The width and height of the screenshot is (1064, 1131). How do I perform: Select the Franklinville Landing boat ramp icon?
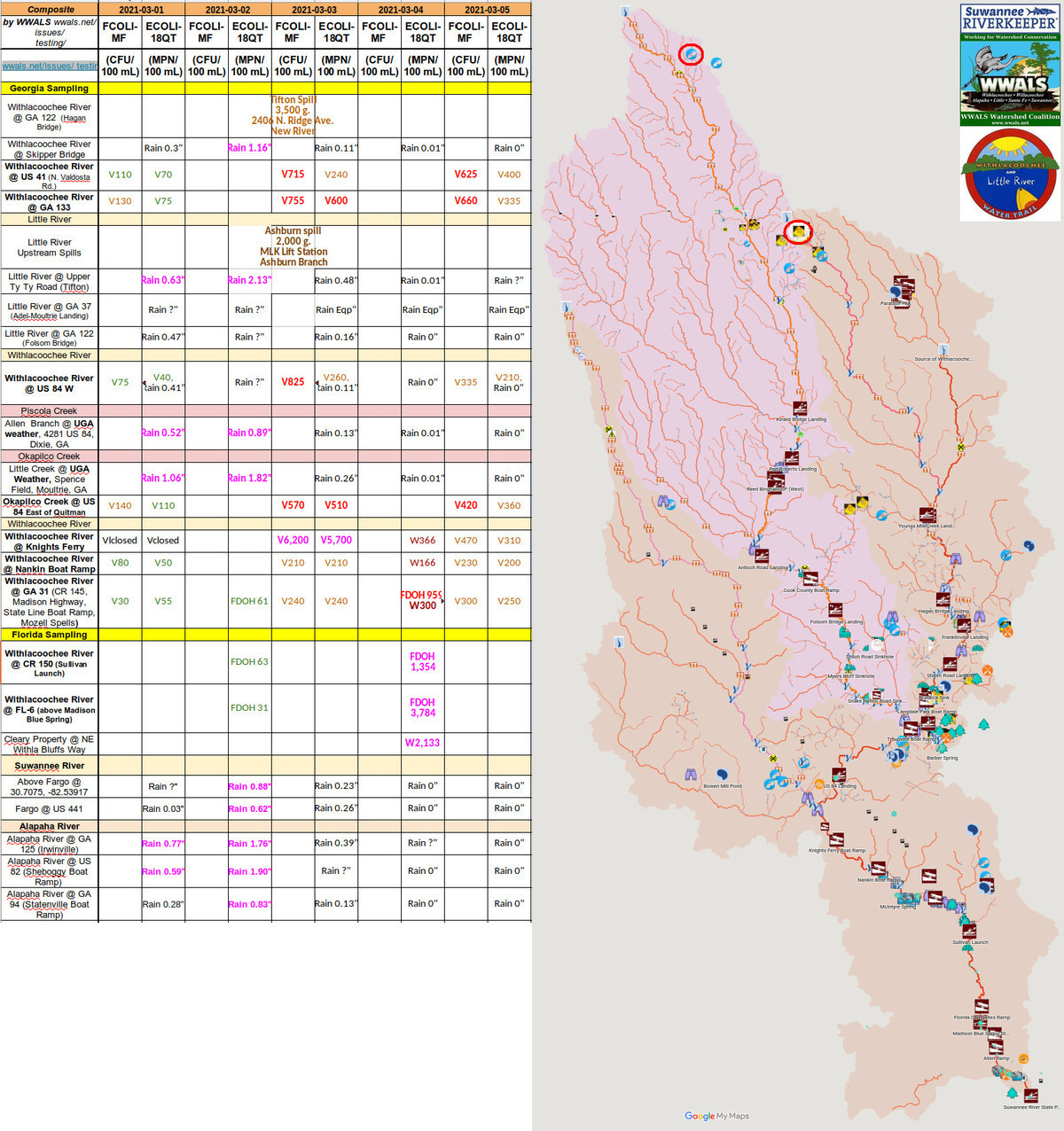pyautogui.click(x=964, y=626)
